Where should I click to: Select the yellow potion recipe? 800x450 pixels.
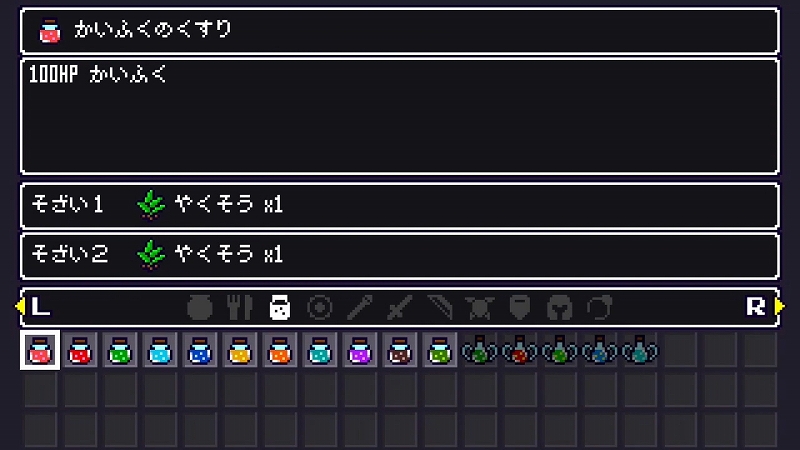tap(240, 350)
